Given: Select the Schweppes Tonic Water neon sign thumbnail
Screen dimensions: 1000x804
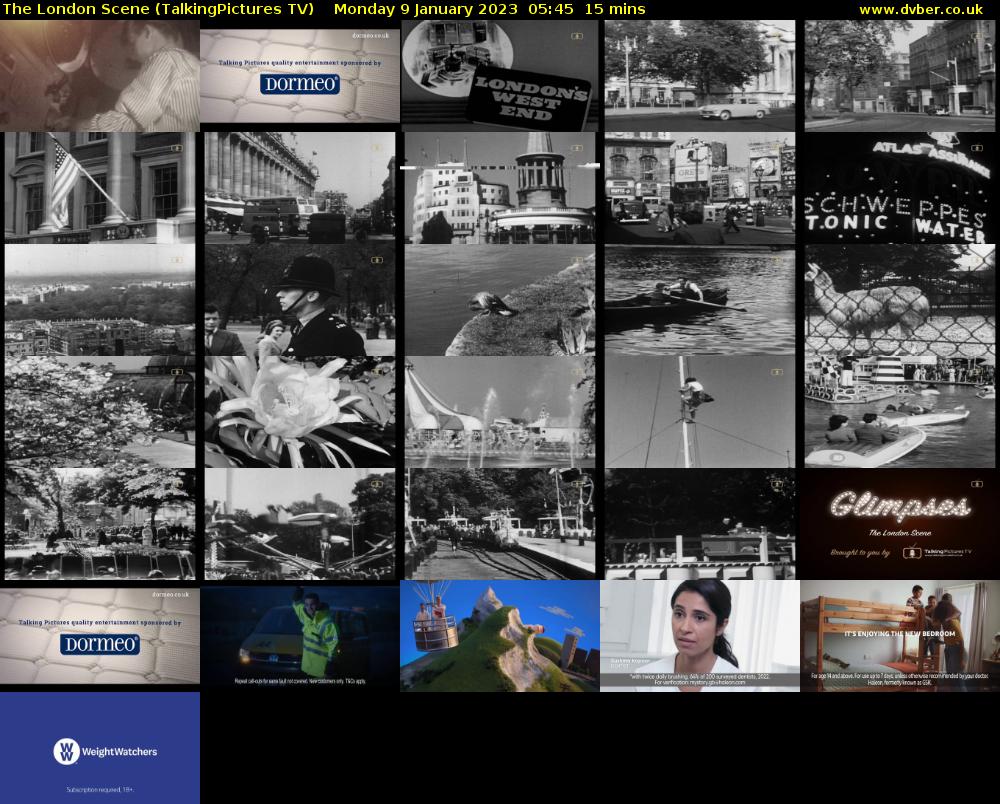Looking at the screenshot, I should [x=899, y=187].
